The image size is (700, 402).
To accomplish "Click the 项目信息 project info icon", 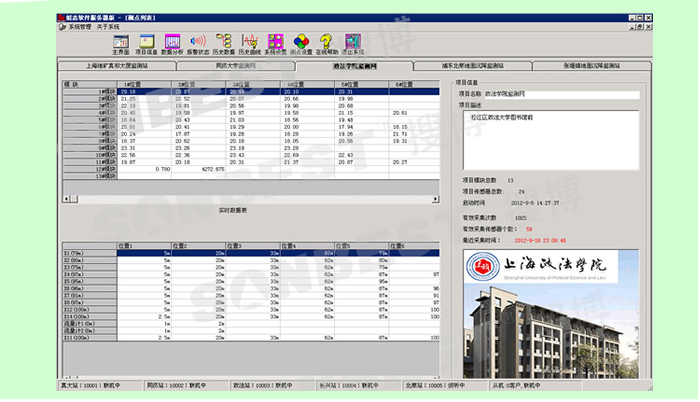I will click(x=146, y=43).
